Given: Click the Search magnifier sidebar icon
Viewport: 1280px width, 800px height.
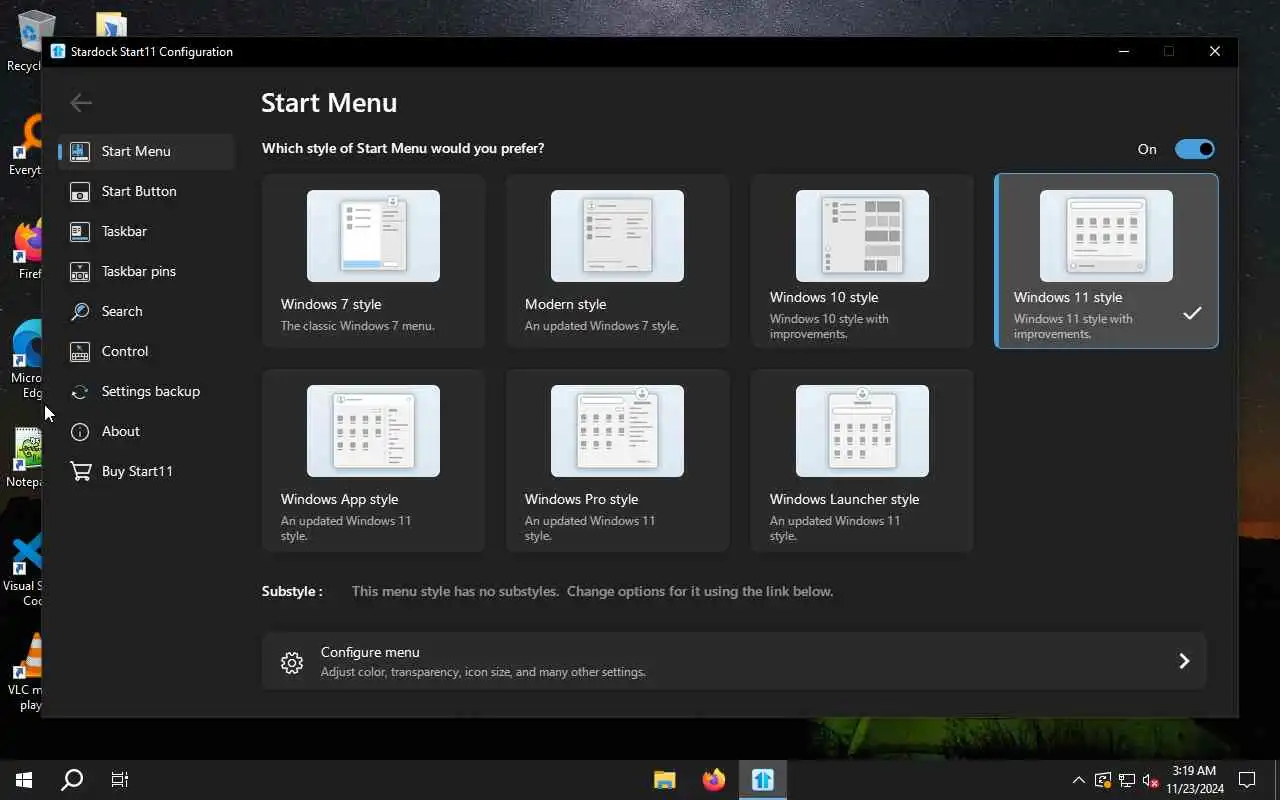Looking at the screenshot, I should click(x=80, y=311).
